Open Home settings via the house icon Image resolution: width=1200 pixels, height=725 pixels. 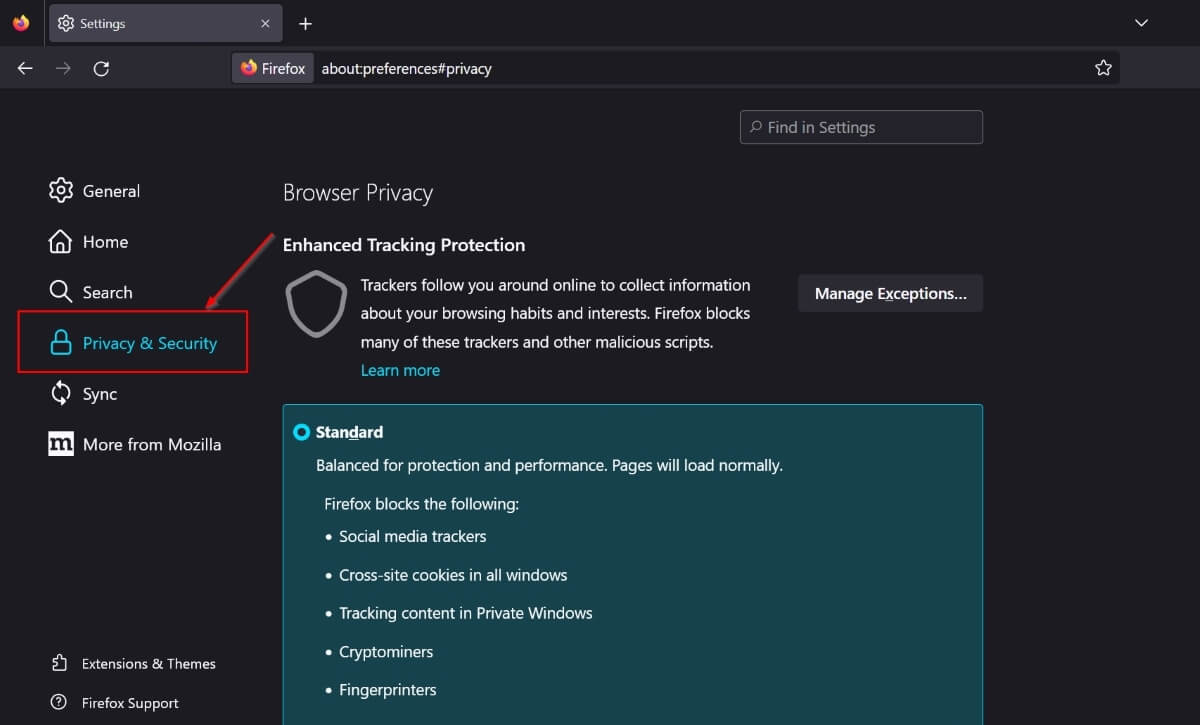pyautogui.click(x=60, y=241)
